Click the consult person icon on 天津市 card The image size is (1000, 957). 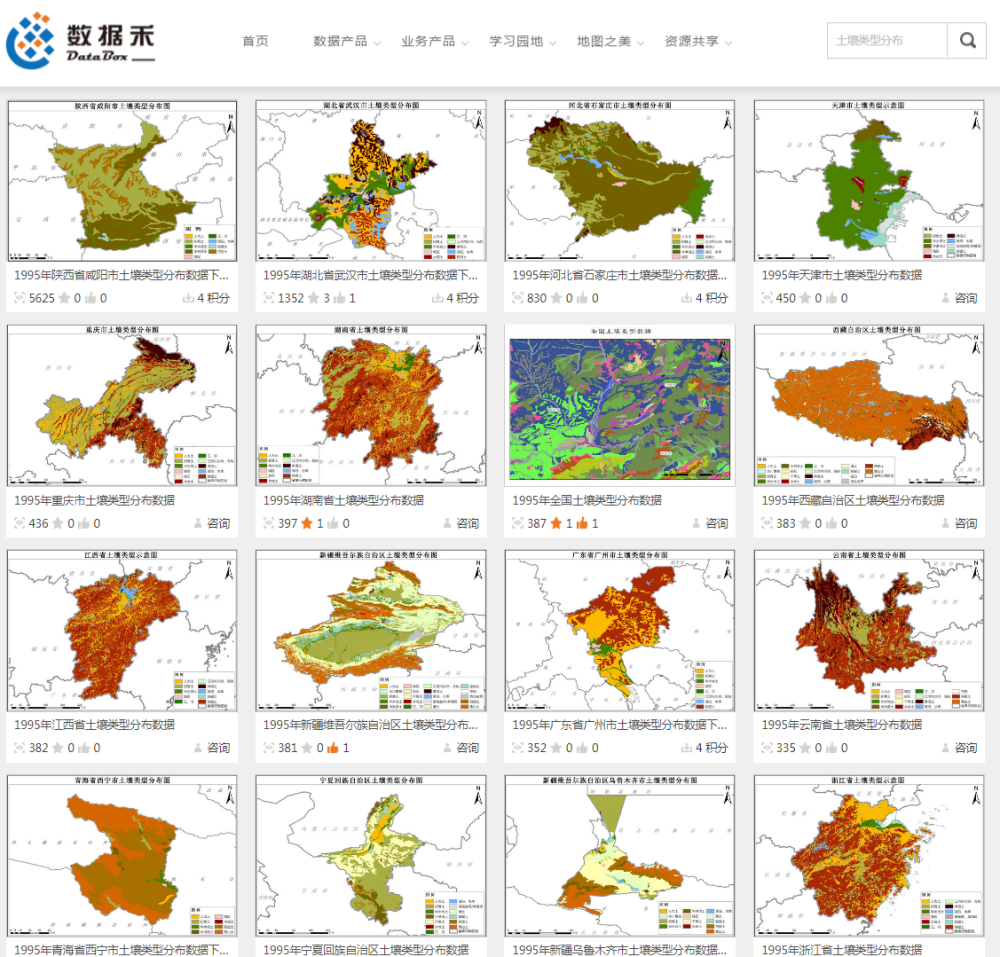pos(945,298)
